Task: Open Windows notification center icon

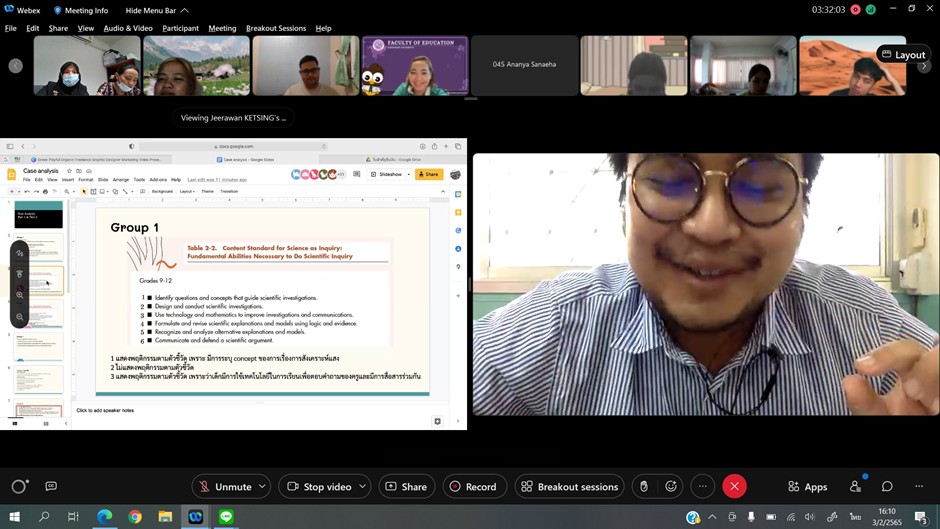Action: [921, 517]
